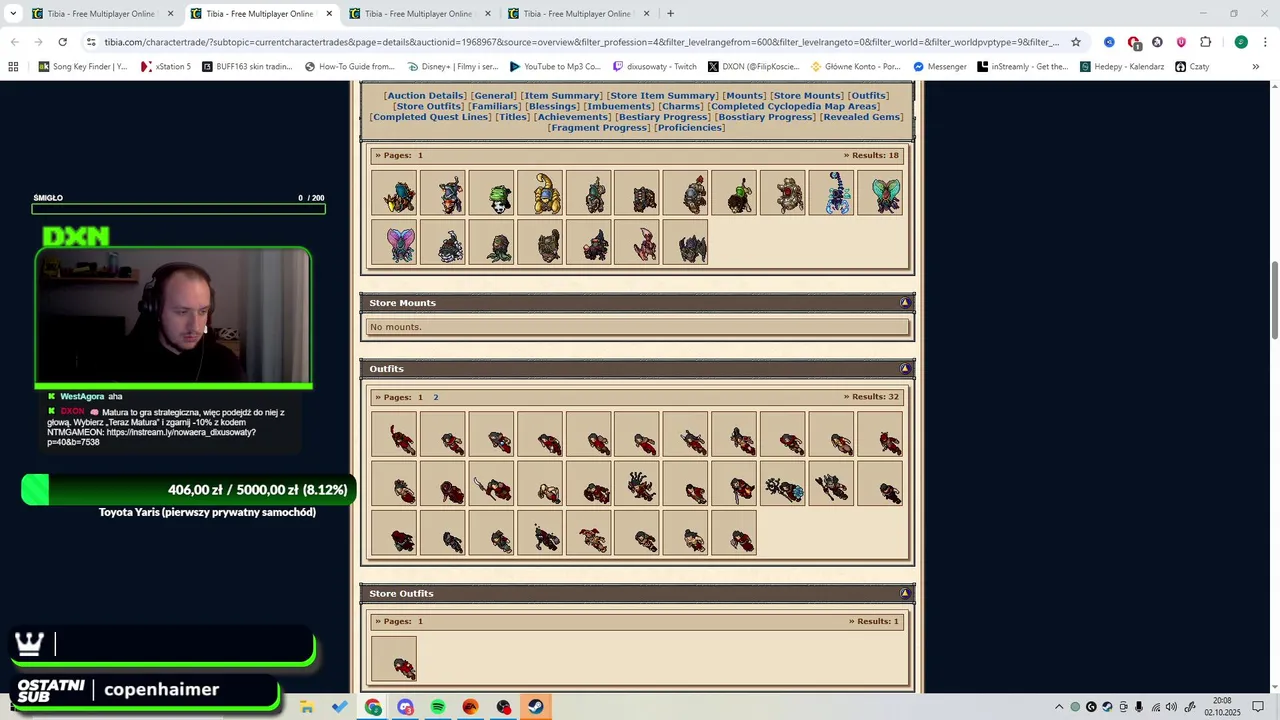Open File Explorer from taskbar

[x=307, y=707]
